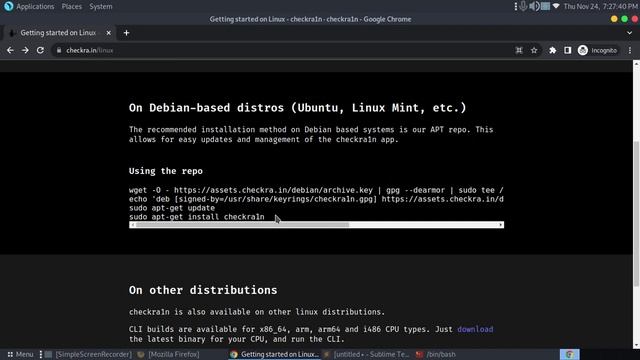This screenshot has width=640, height=360.
Task: Click the microphone tray icon
Action: coord(523,6)
